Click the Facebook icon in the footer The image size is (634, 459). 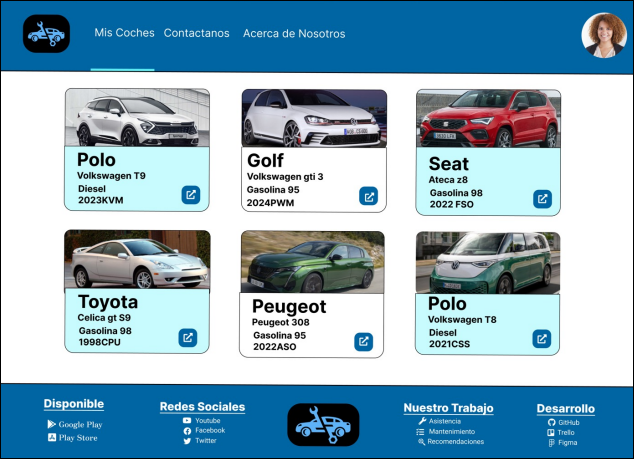187,431
